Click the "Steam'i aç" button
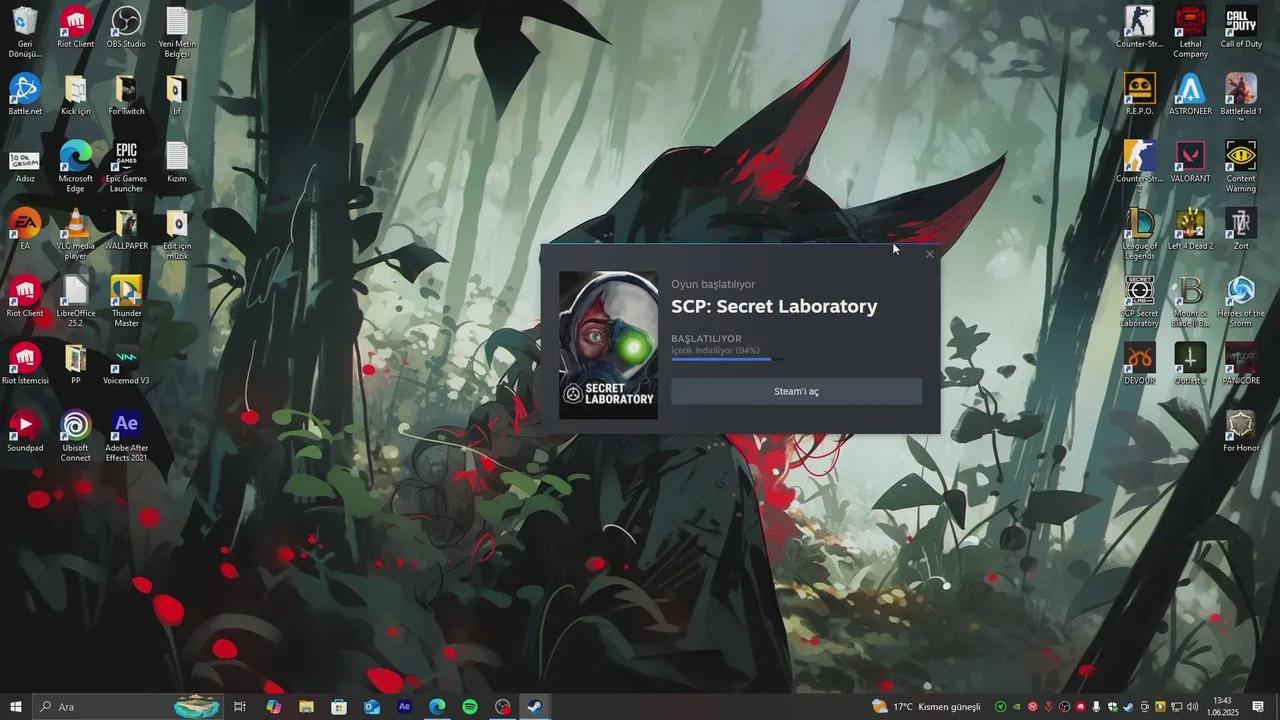This screenshot has width=1280, height=720. tap(796, 391)
